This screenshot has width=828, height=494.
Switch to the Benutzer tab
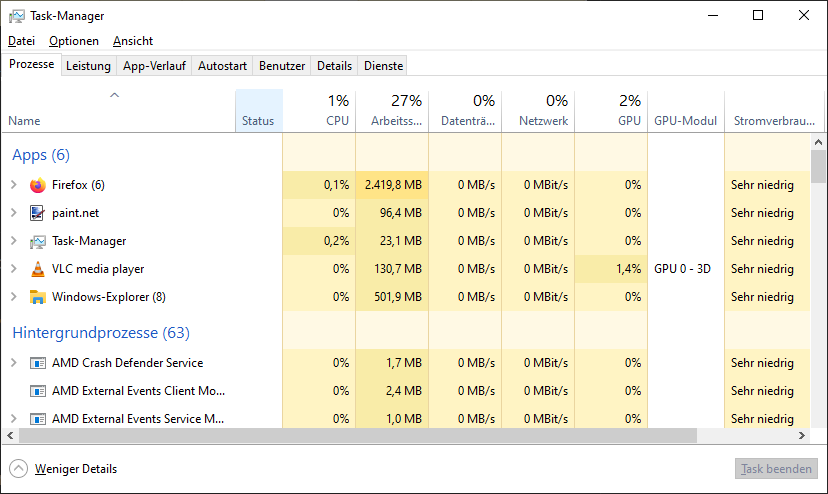pyautogui.click(x=282, y=66)
